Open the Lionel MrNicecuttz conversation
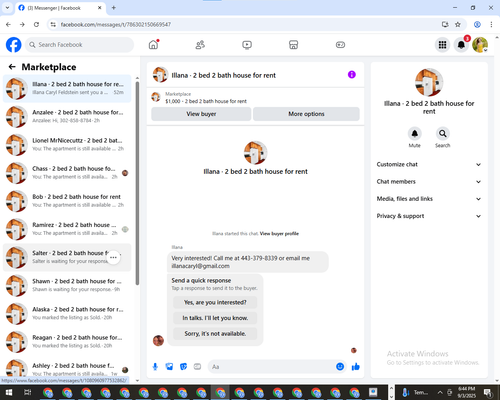500x400 pixels. point(67,145)
